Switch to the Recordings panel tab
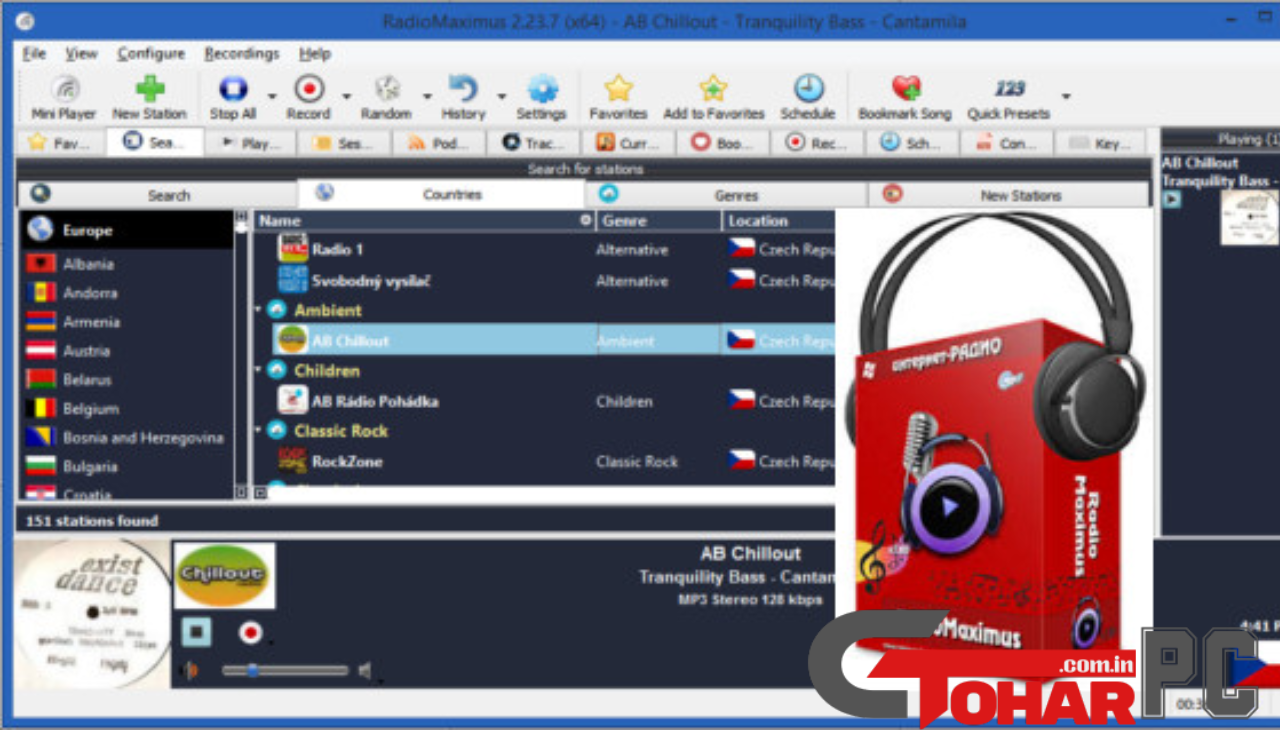The image size is (1280, 730). pyautogui.click(x=817, y=143)
